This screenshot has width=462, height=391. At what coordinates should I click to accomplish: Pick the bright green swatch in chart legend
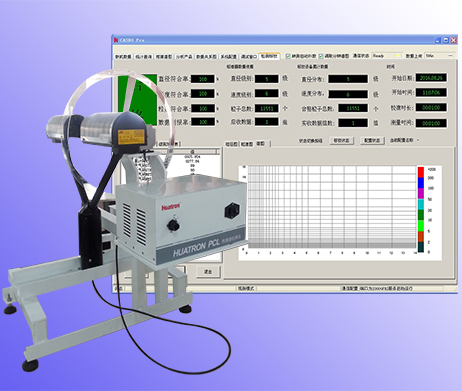point(421,226)
